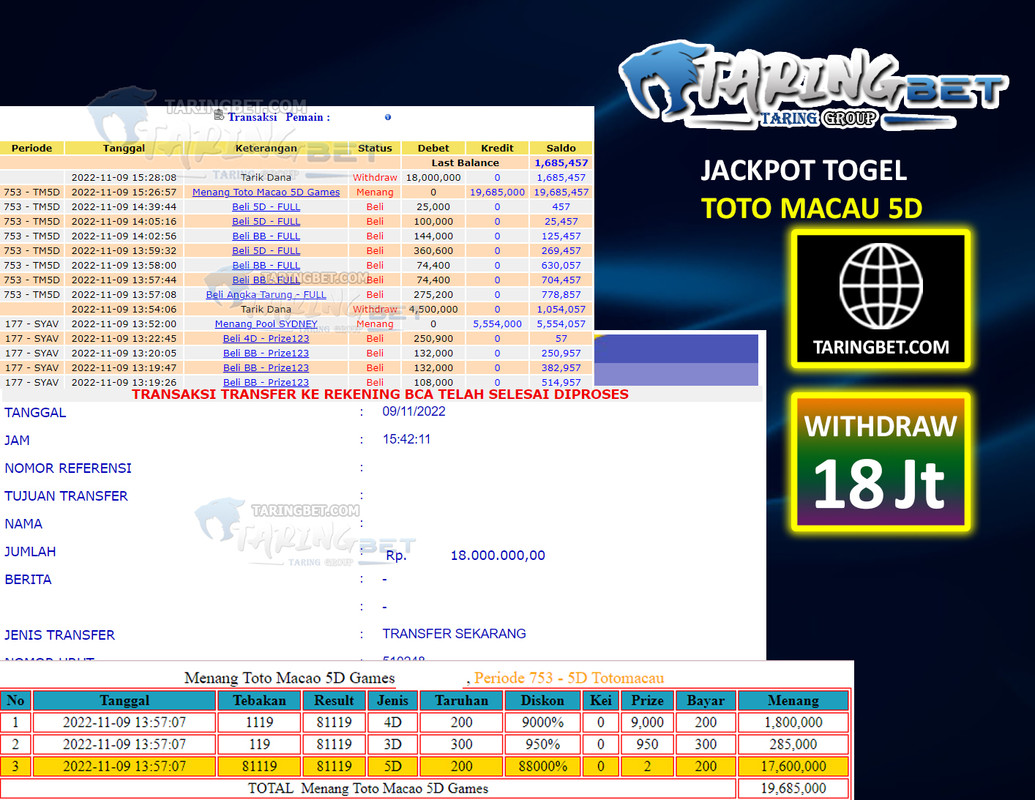1035x800 pixels.
Task: Open the Beli 4D - Prize123 link
Action: [266, 339]
